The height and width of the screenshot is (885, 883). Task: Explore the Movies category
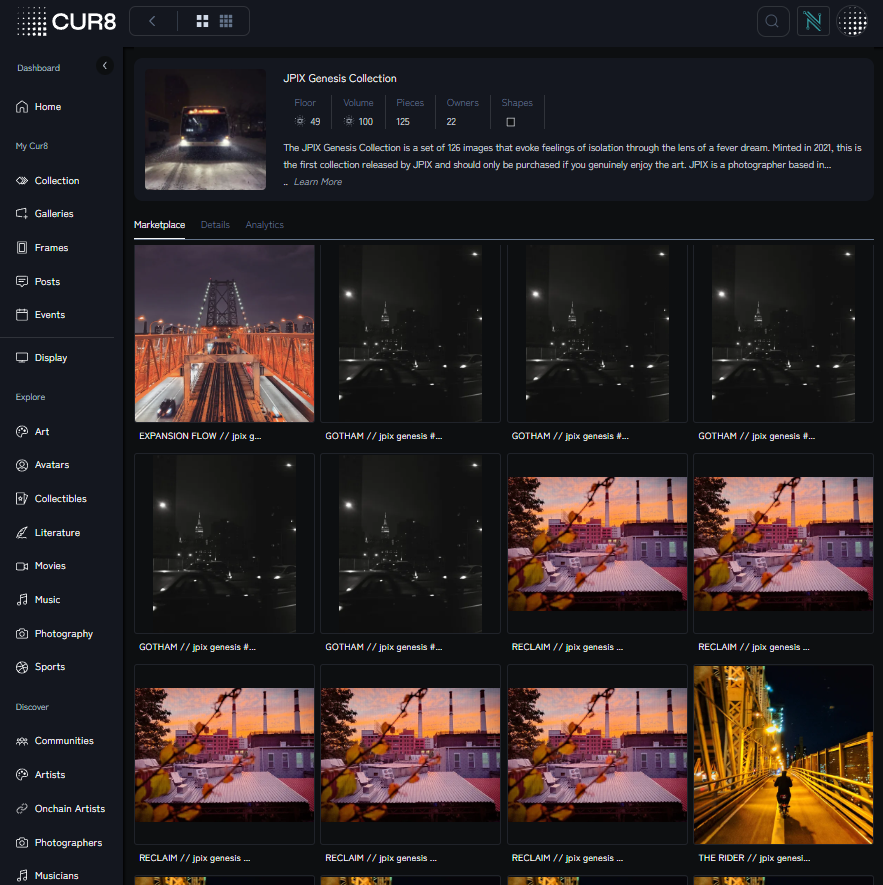tap(41, 566)
